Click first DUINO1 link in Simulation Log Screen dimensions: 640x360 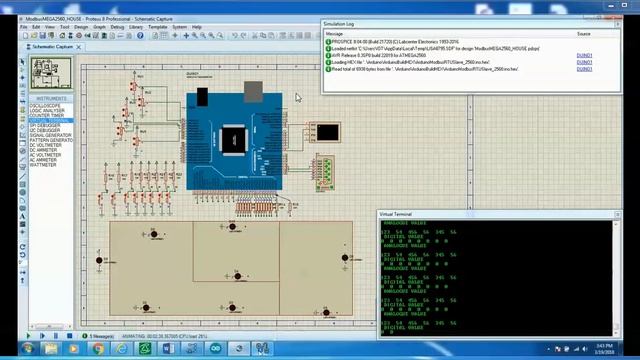tap(584, 56)
